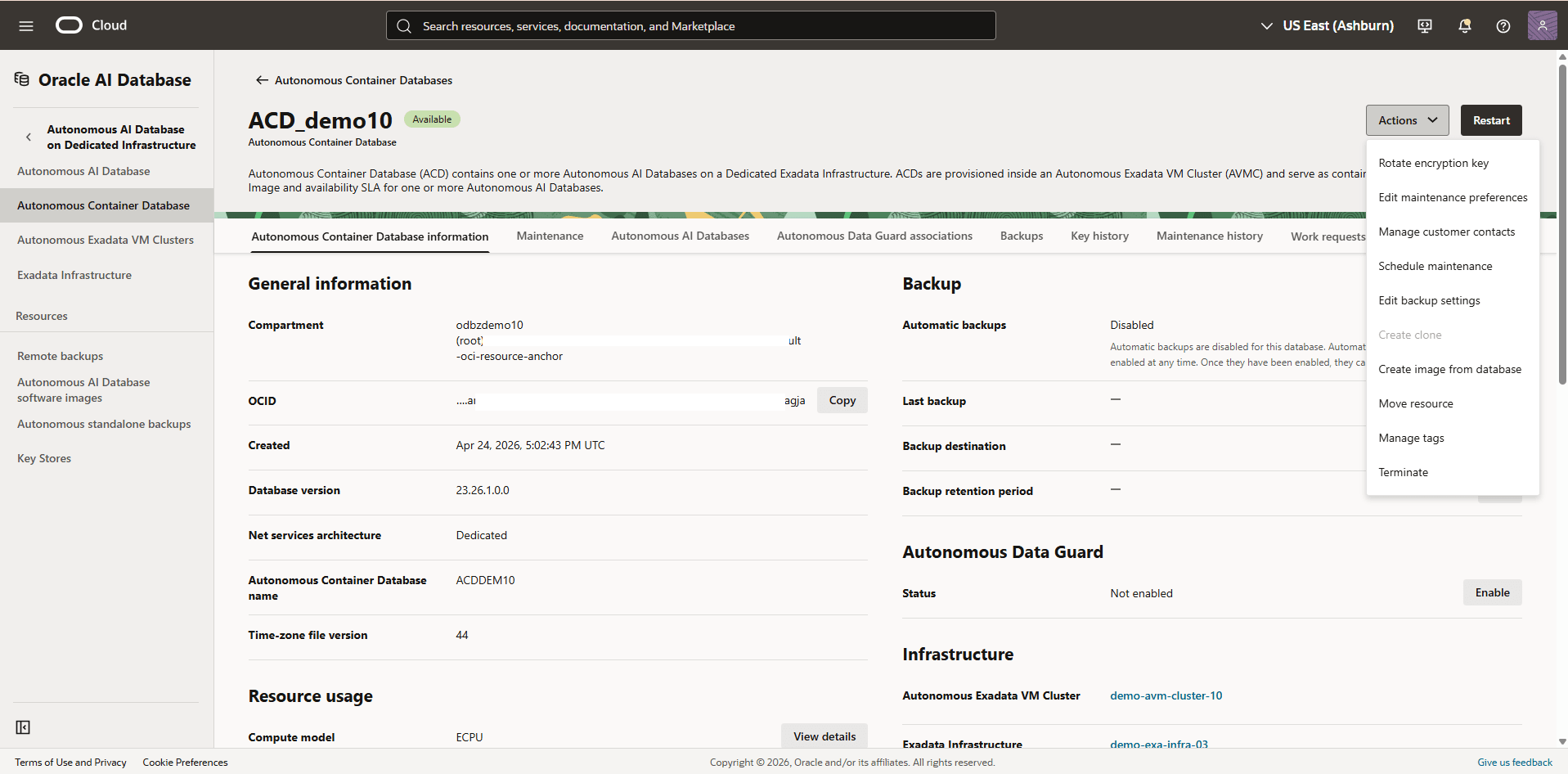Open Terms of Use and Privacy
Screen dimensions: 1568x774
pos(70,763)
